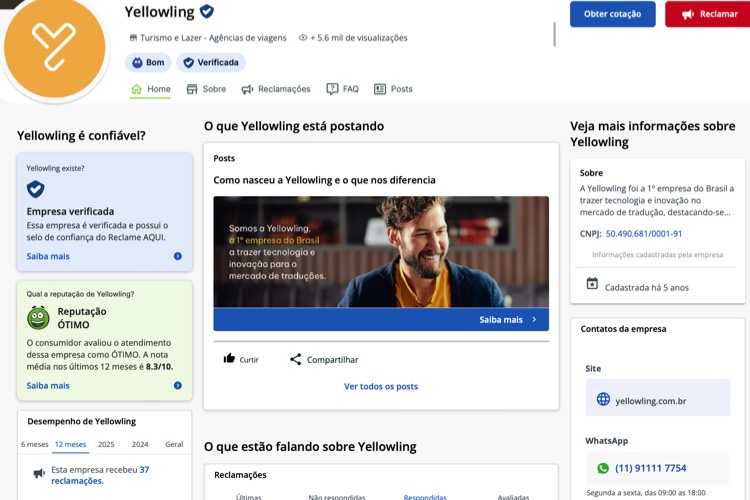Image resolution: width=750 pixels, height=500 pixels.
Task: Click the header vertical scrollbar handle
Action: pos(554,34)
